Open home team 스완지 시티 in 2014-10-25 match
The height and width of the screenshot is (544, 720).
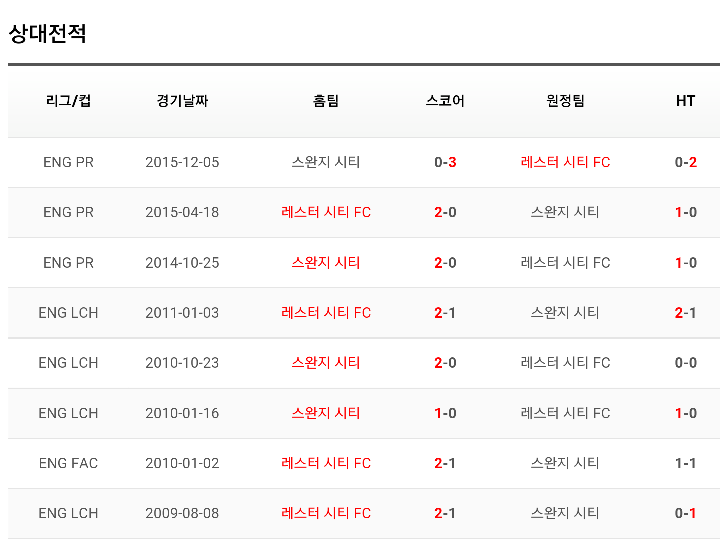point(326,263)
